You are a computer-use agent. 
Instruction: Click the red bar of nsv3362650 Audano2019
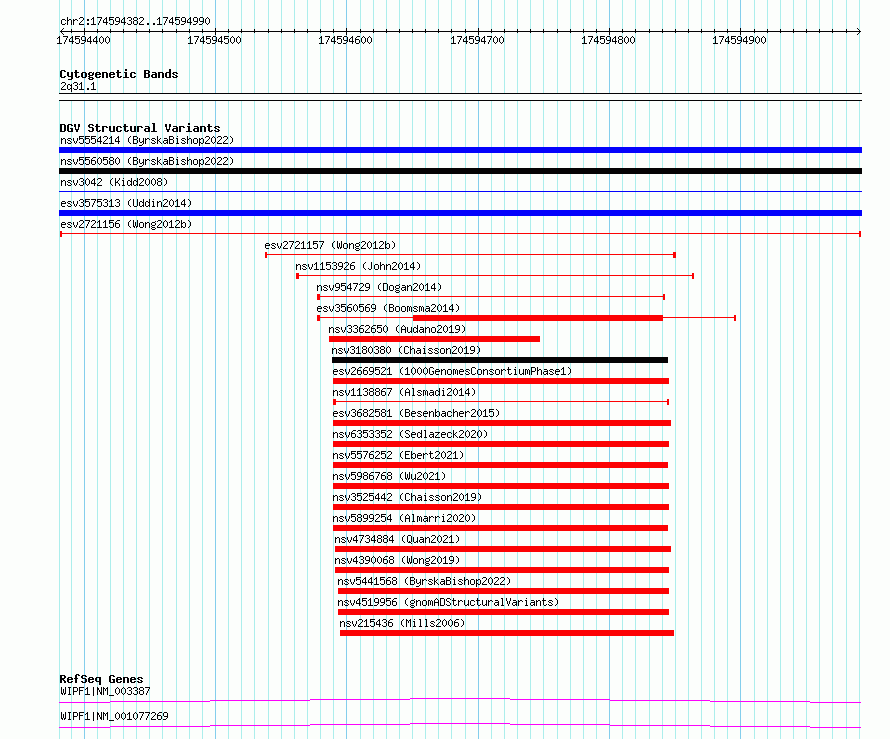click(434, 339)
